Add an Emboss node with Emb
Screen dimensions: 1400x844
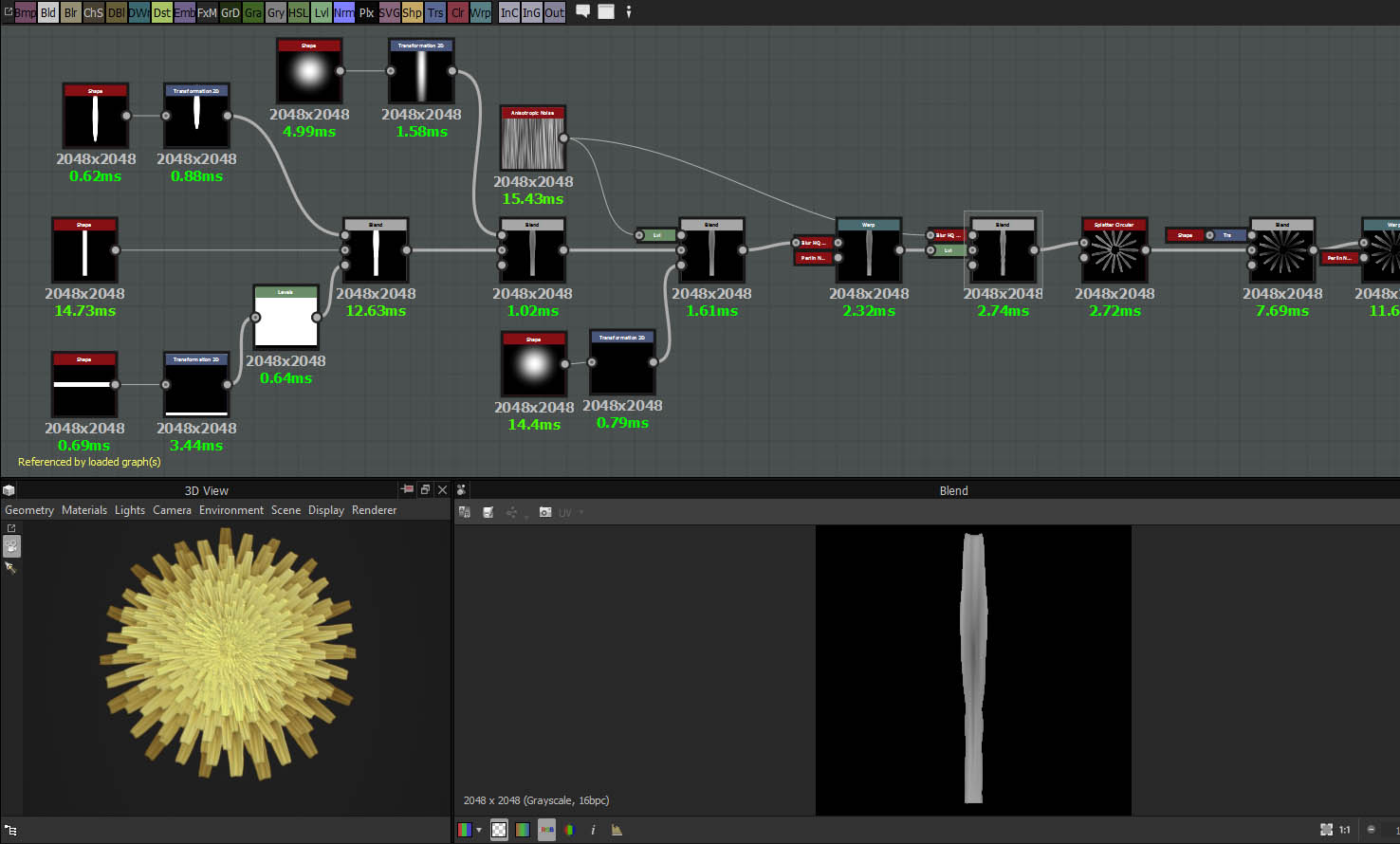[x=184, y=12]
